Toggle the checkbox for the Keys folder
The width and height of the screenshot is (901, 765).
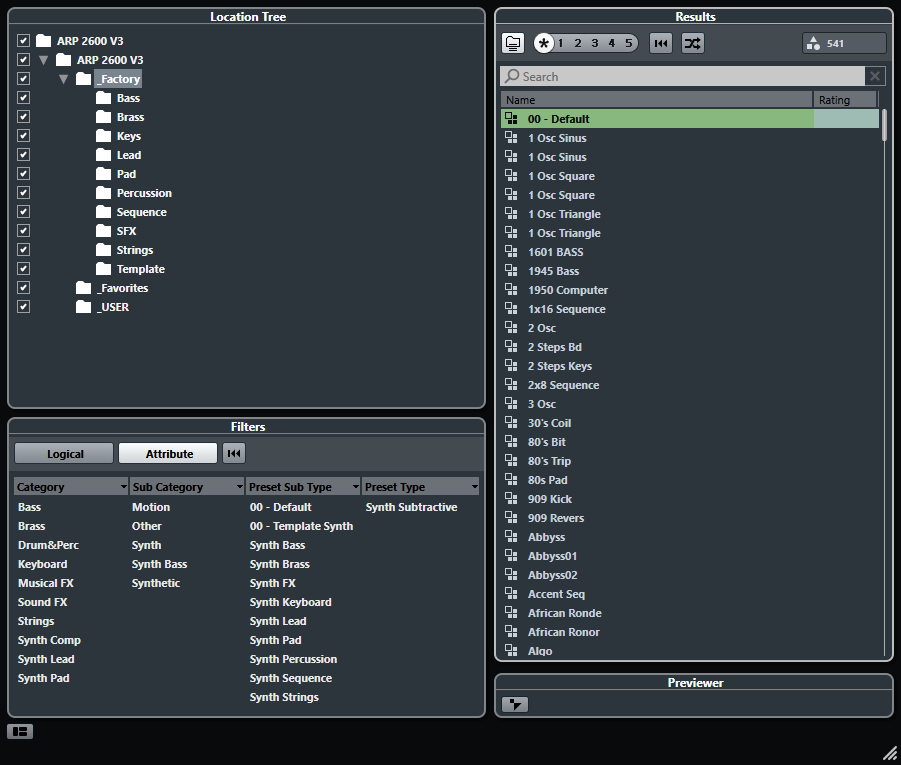(23, 135)
